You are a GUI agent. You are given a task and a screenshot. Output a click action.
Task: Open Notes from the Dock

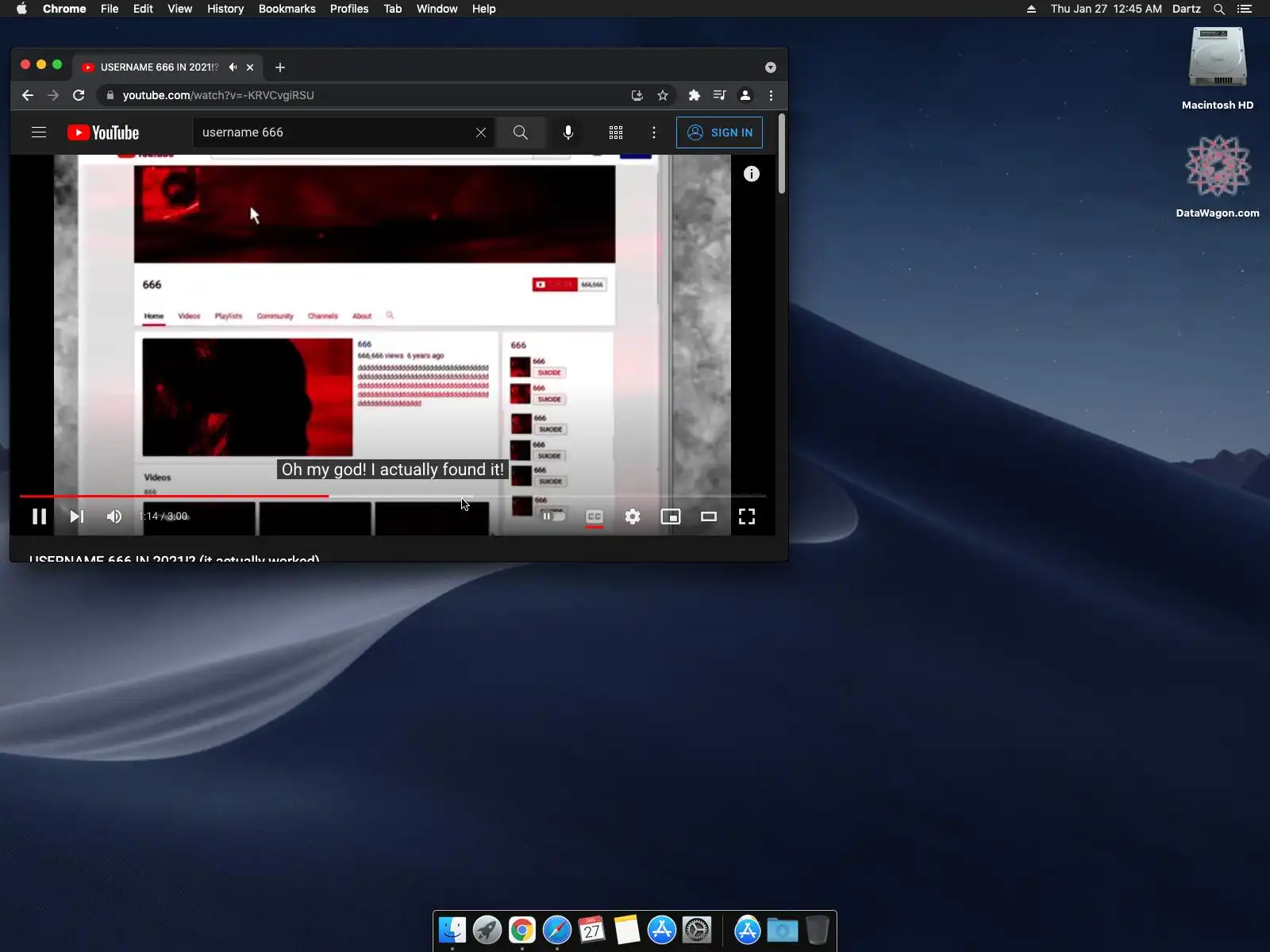click(627, 930)
